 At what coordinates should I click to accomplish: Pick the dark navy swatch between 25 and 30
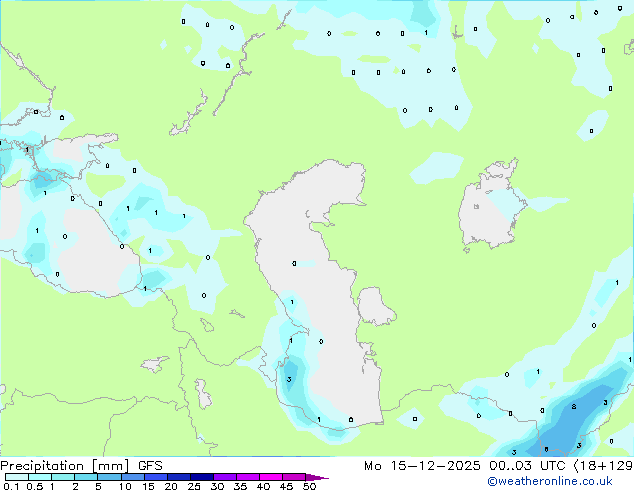[x=202, y=477]
